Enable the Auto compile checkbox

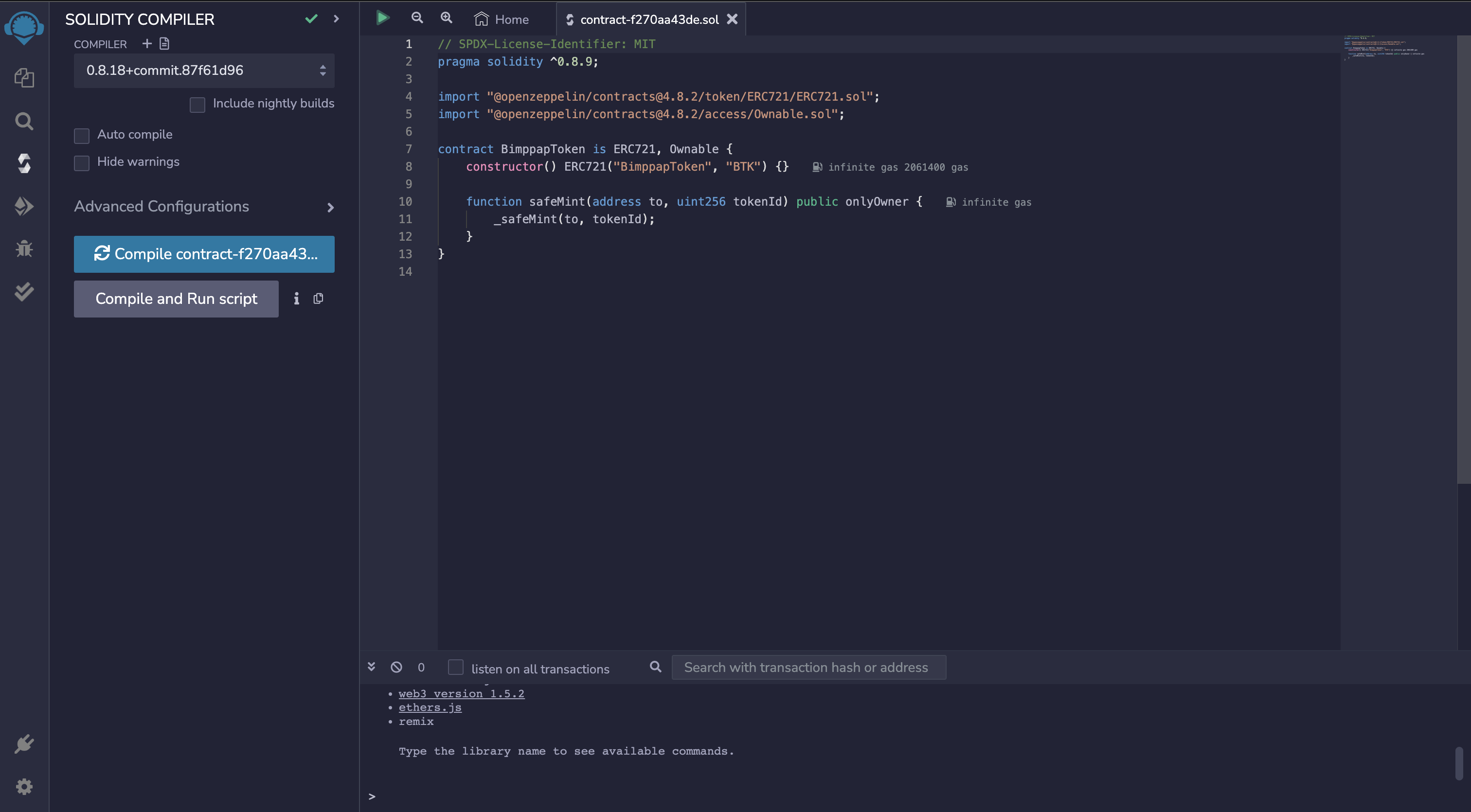[82, 135]
